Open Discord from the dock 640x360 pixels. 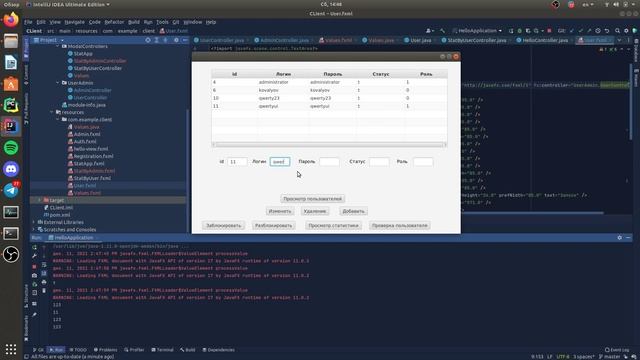coord(11,169)
